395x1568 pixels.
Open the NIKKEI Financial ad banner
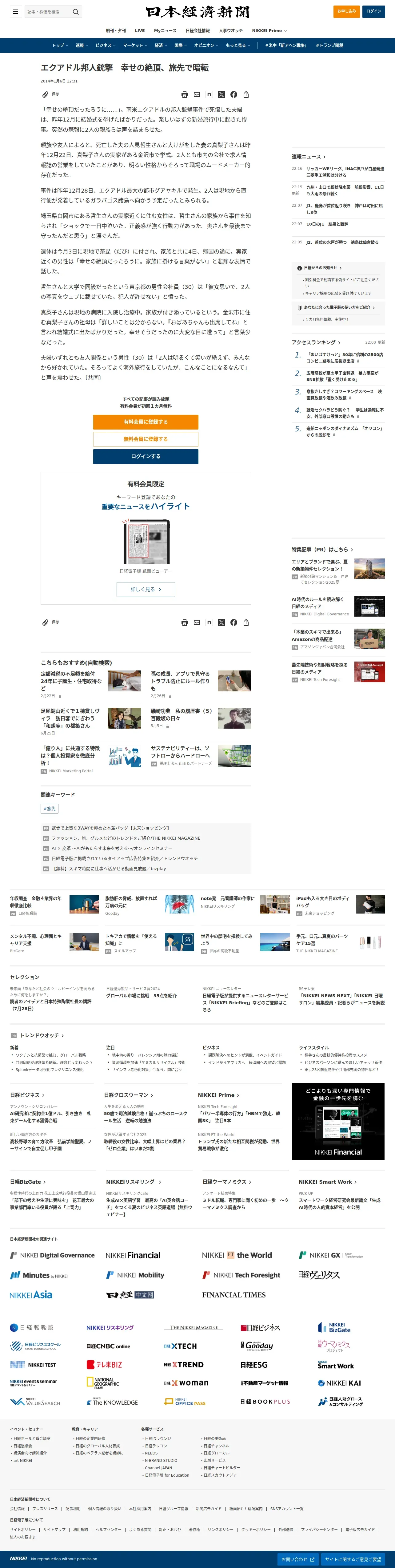(x=338, y=1121)
